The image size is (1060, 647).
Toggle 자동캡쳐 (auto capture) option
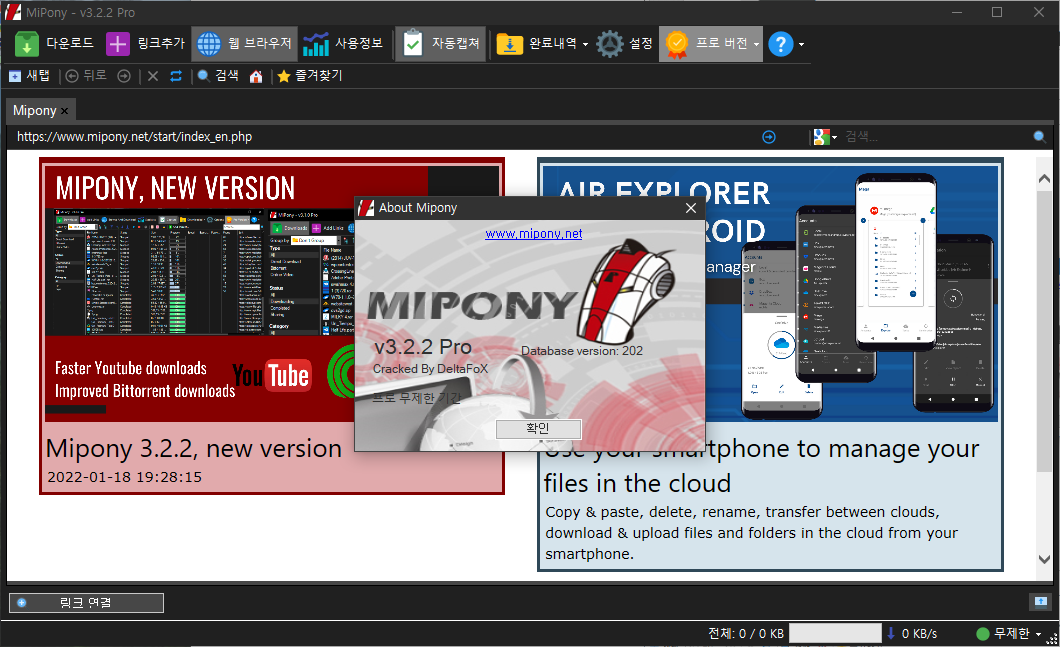pos(441,44)
